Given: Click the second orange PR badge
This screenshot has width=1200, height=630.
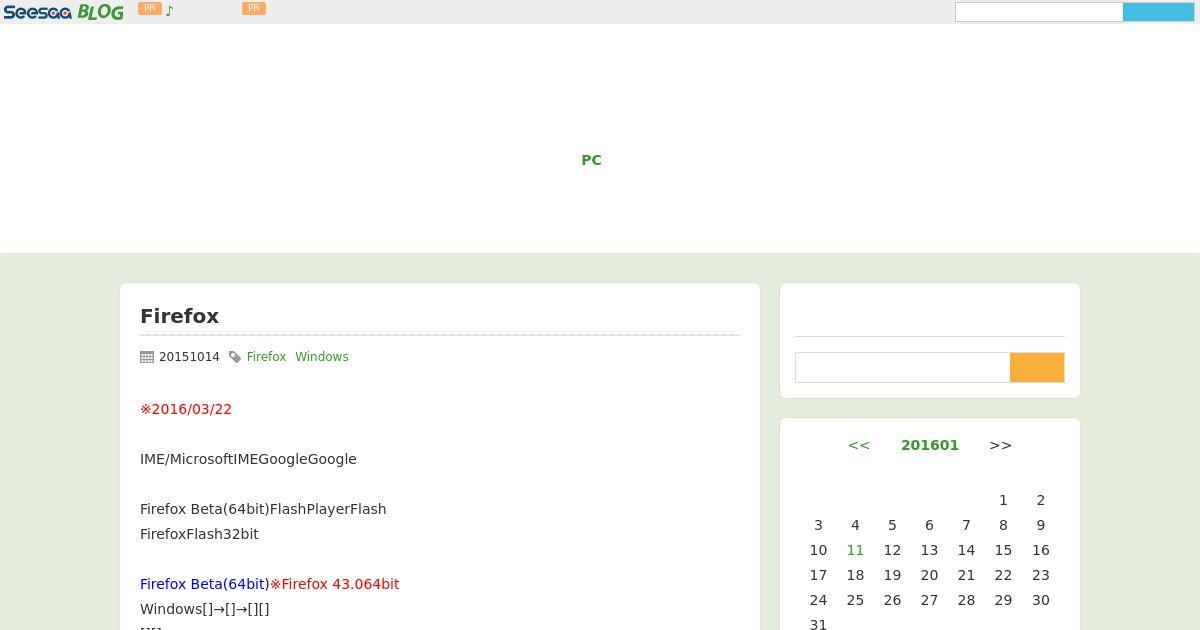Looking at the screenshot, I should [254, 8].
